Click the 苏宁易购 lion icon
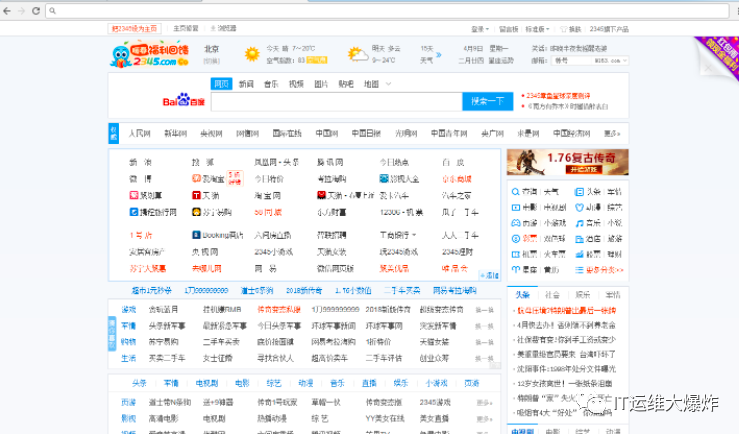Viewport: 742px width, 436px height. 196,212
